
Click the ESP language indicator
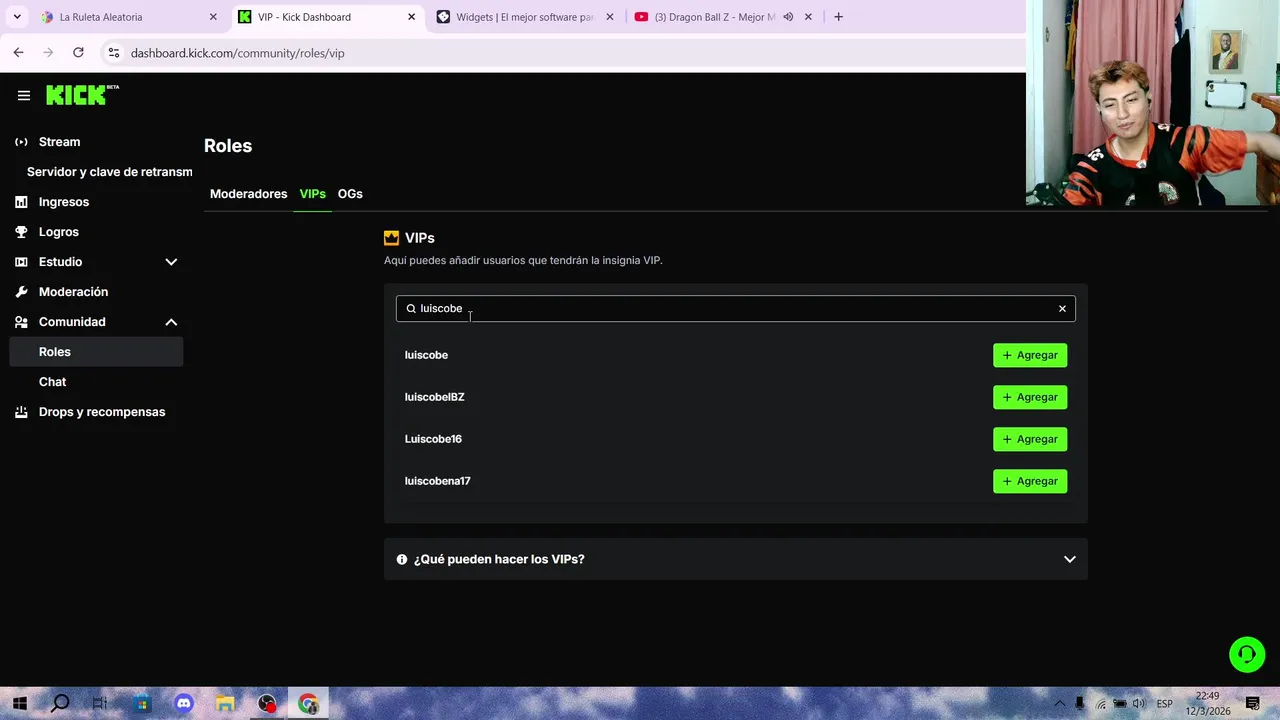pyautogui.click(x=1164, y=704)
